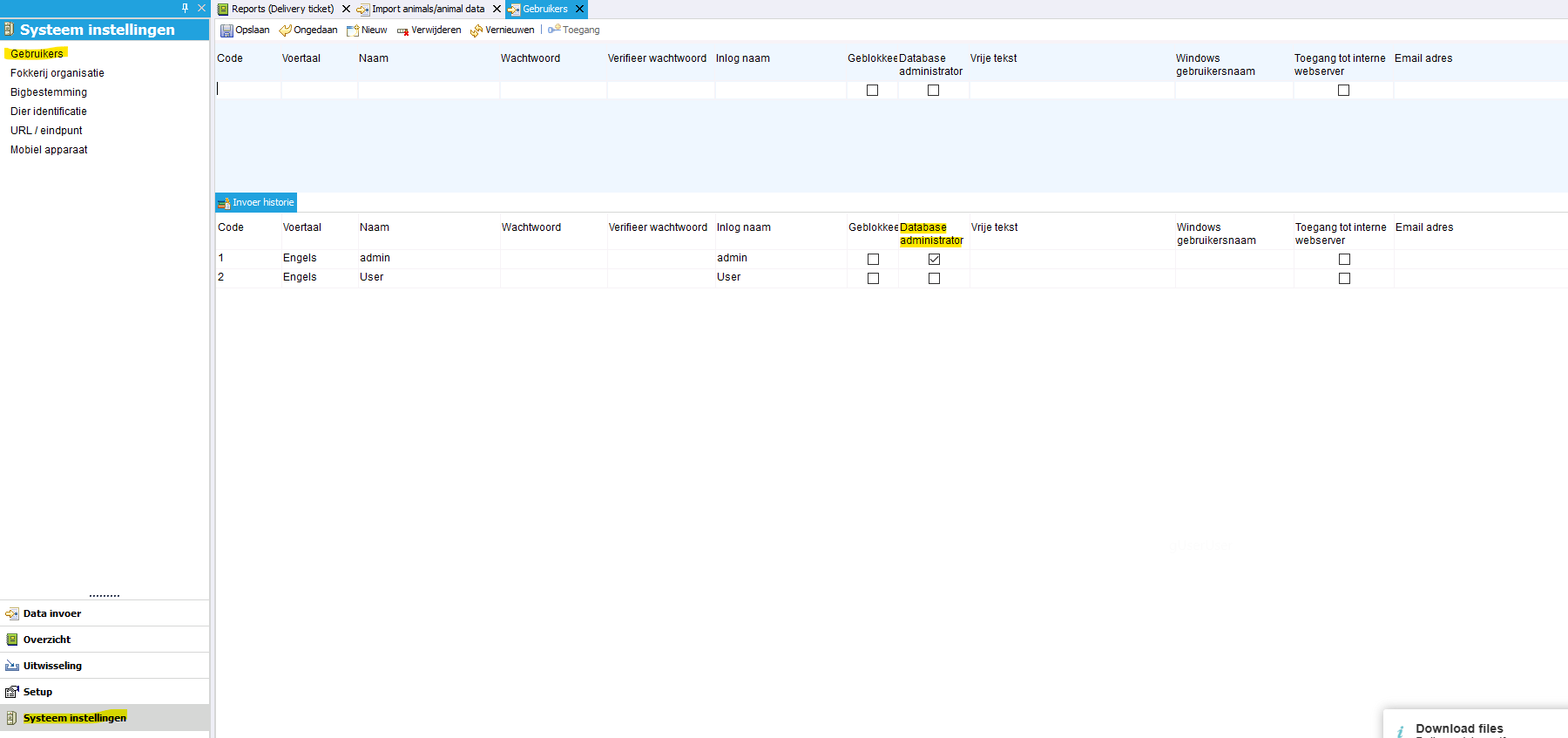Open the Invoer historie tab
1568x738 pixels.
pos(256,202)
